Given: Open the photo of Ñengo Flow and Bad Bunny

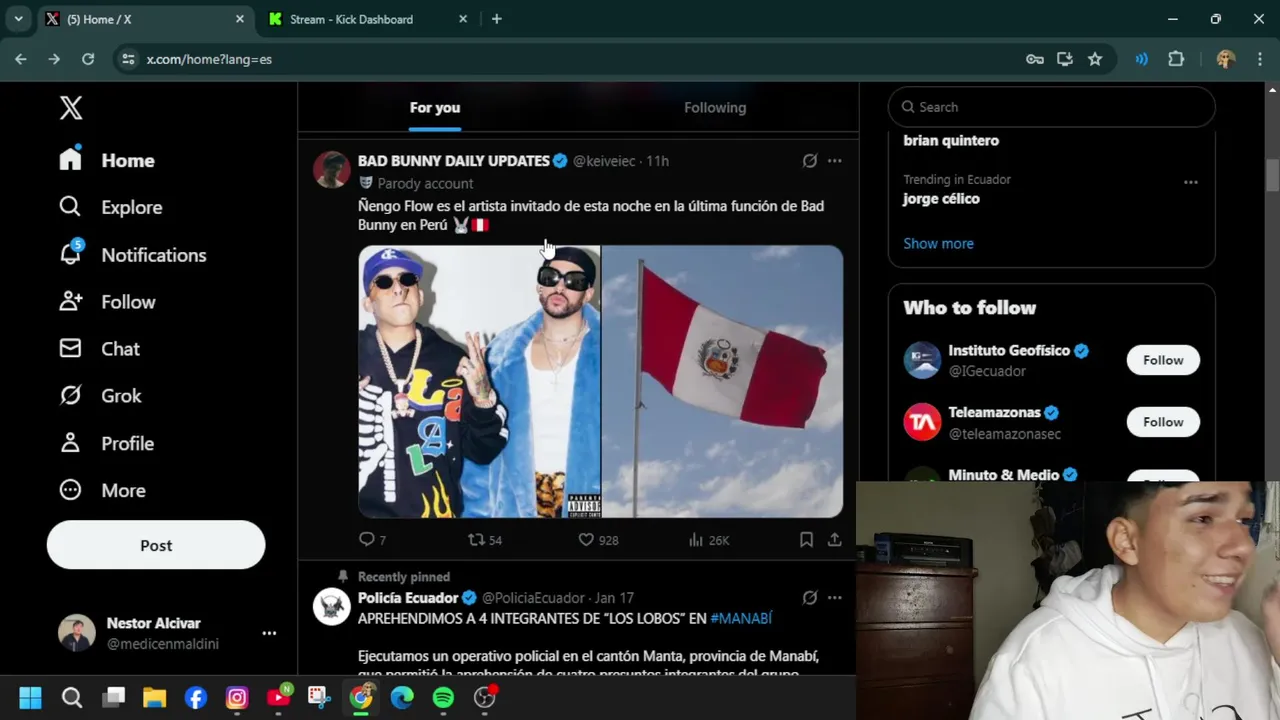Looking at the screenshot, I should [x=479, y=382].
